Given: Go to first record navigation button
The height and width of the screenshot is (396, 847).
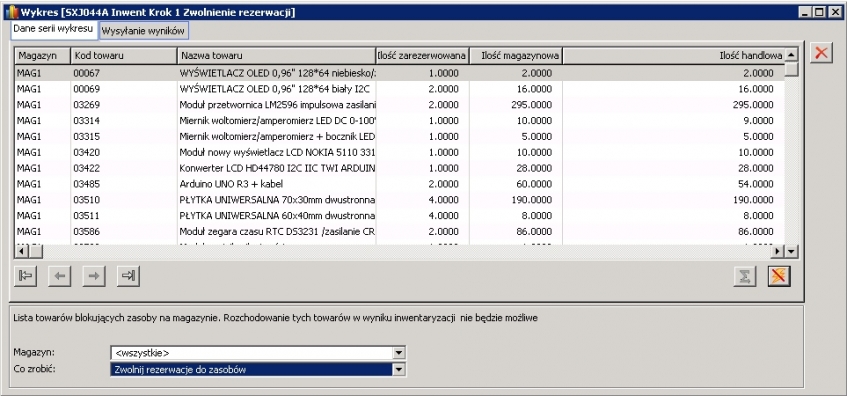Looking at the screenshot, I should click(x=25, y=276).
